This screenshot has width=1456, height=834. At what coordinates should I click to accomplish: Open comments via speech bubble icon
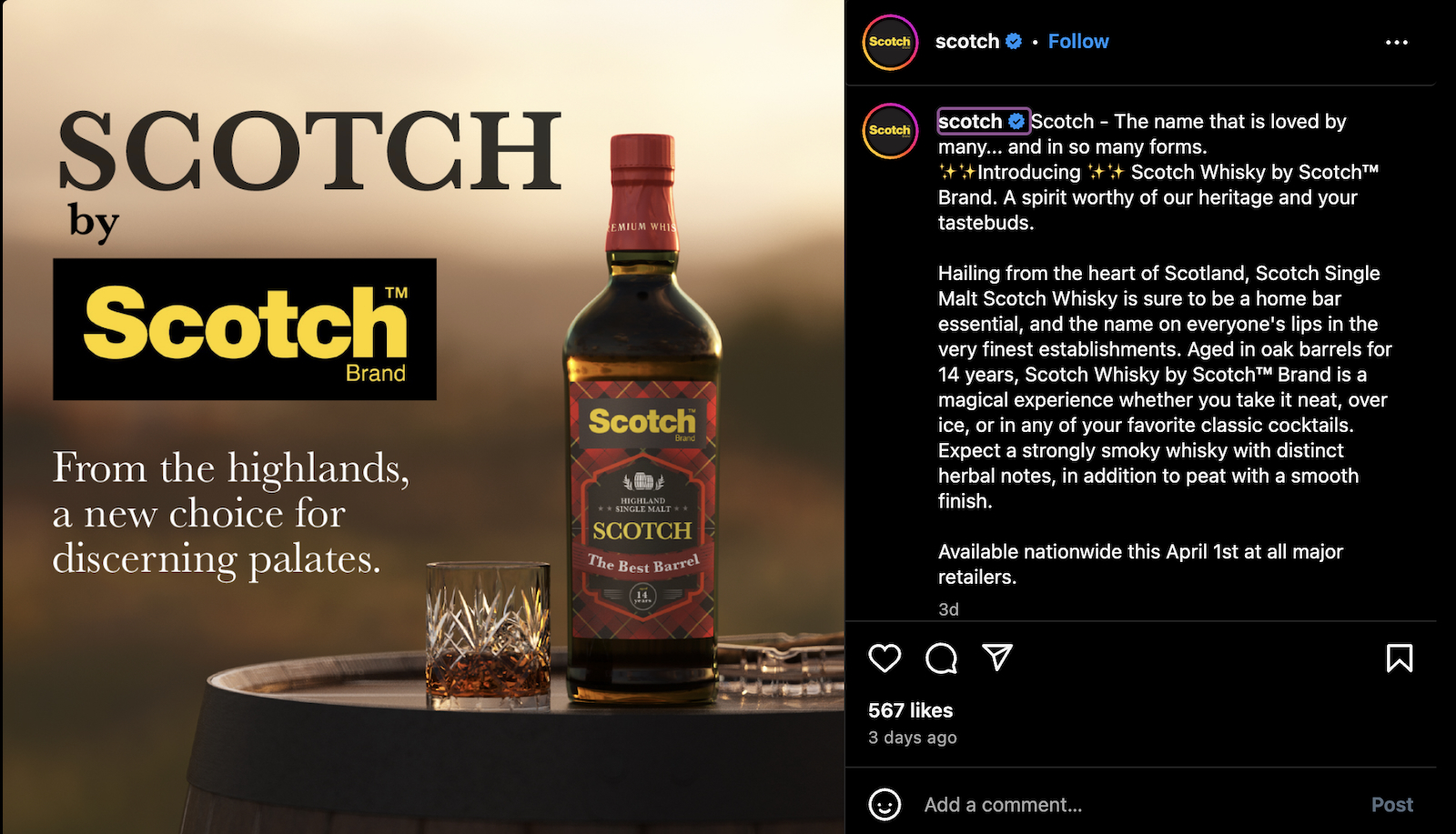tap(941, 658)
